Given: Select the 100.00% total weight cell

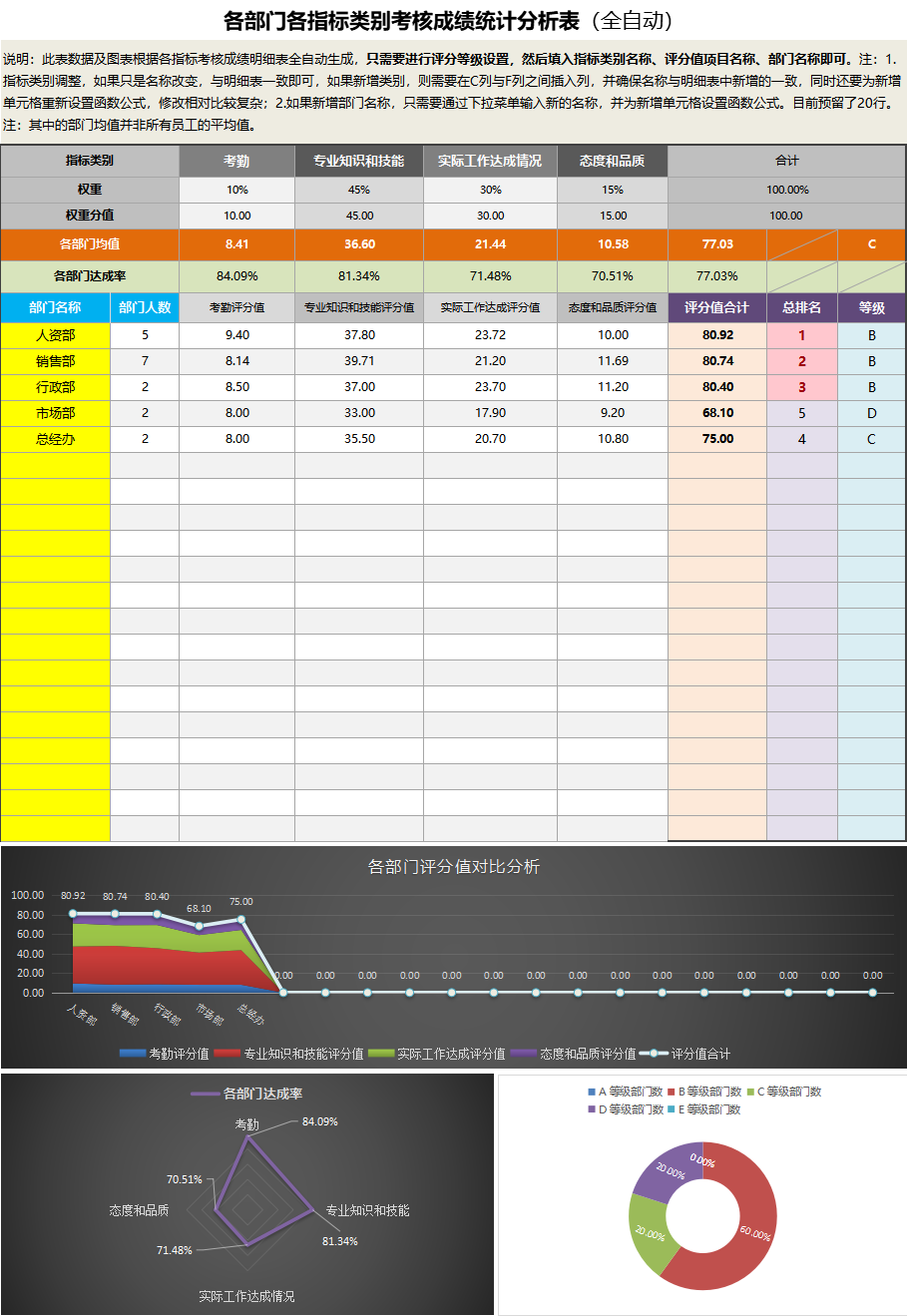Looking at the screenshot, I should click(787, 190).
